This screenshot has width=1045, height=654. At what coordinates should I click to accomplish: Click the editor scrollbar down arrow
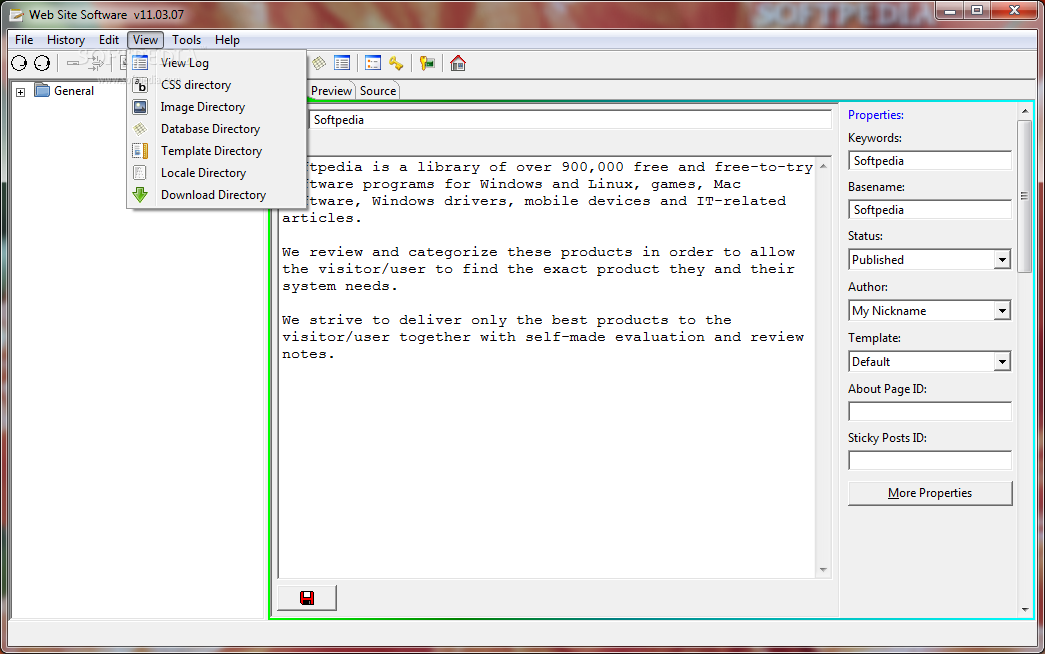point(824,570)
